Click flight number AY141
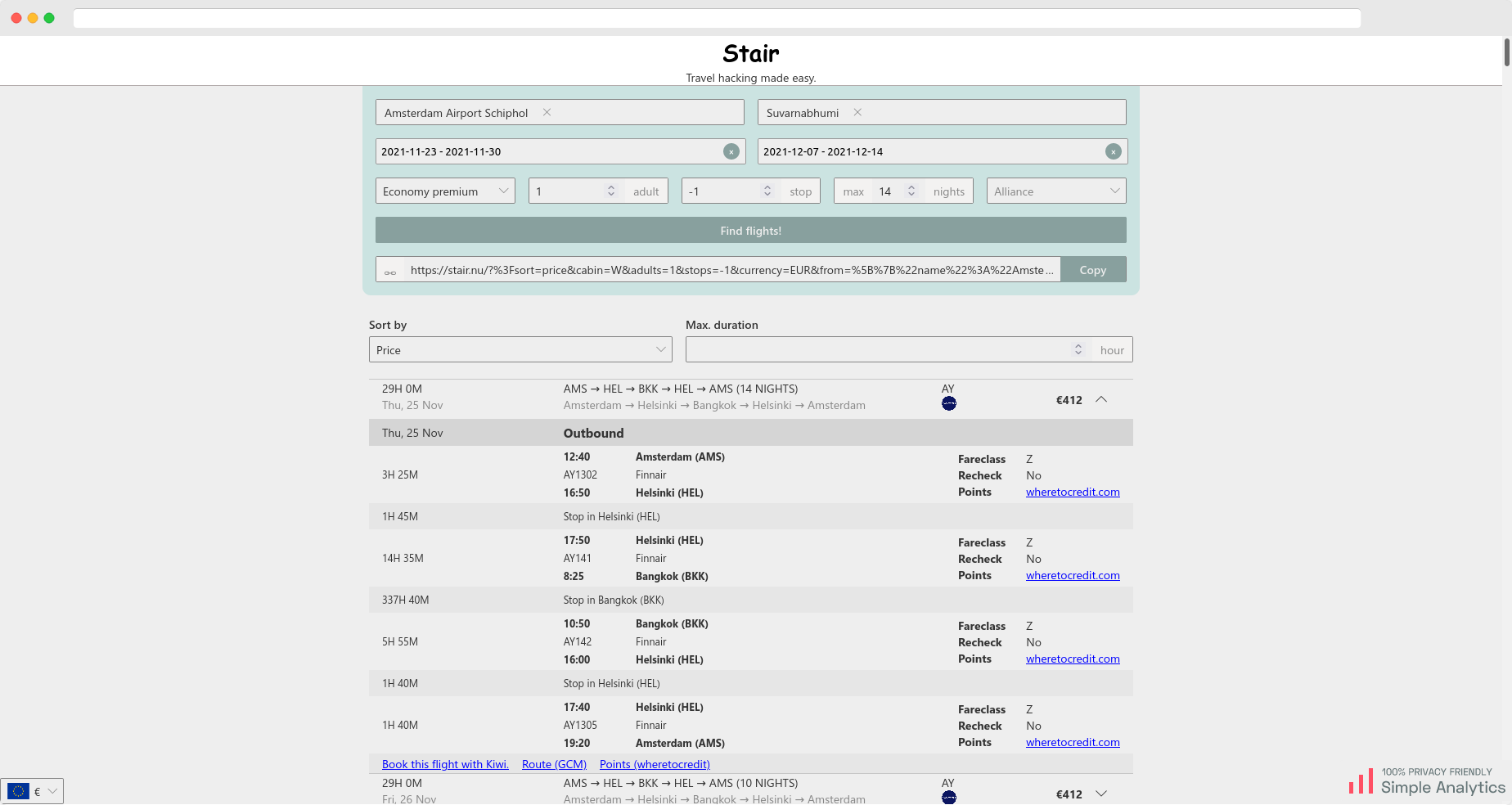 [577, 558]
